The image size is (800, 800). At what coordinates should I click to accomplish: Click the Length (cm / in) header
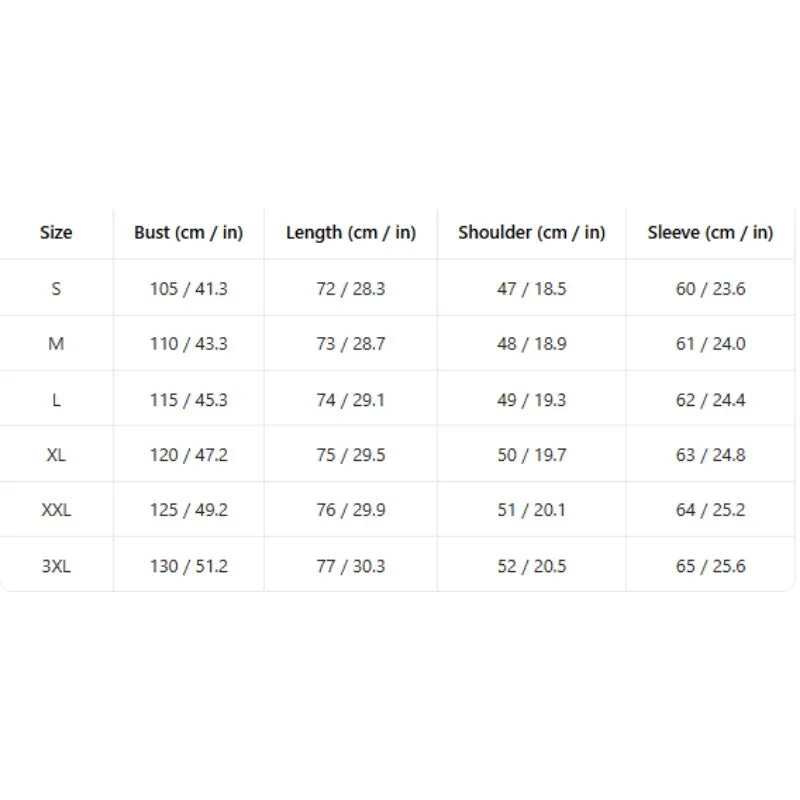(351, 233)
